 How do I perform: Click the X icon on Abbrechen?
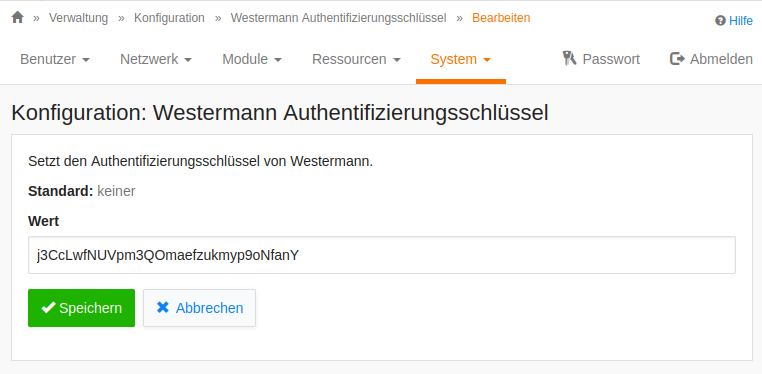[163, 307]
